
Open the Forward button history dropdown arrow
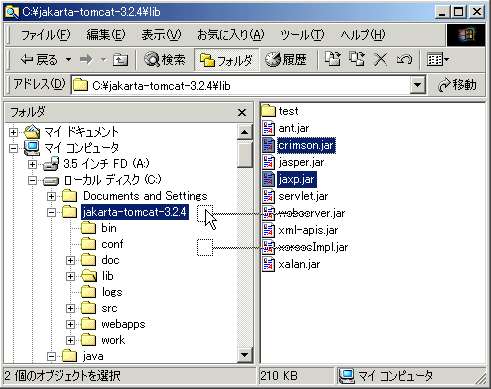[103, 60]
